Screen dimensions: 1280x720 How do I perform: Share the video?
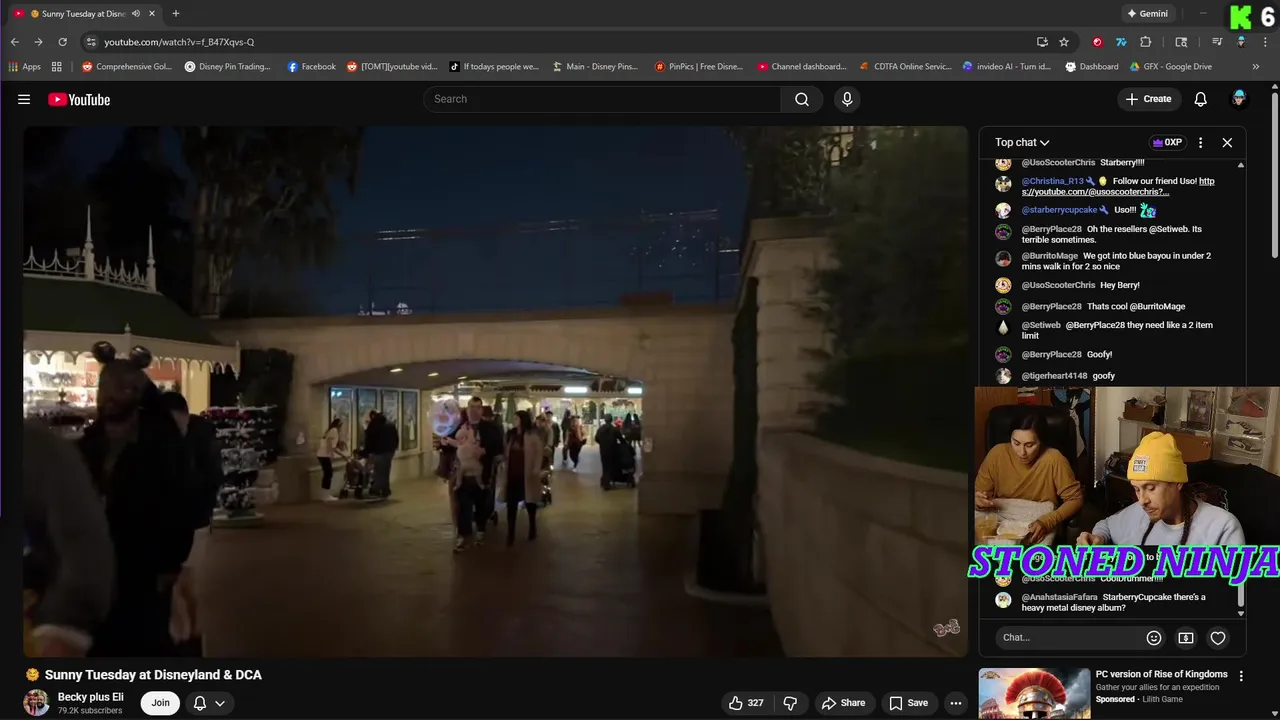pos(843,703)
